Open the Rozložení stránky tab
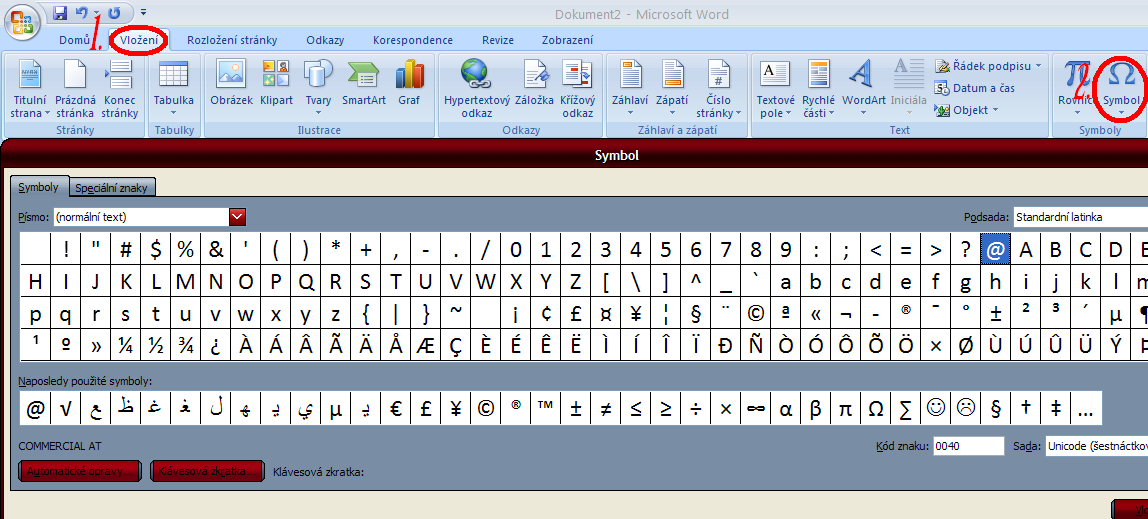Screen dimensions: 1148x519 (x=232, y=40)
